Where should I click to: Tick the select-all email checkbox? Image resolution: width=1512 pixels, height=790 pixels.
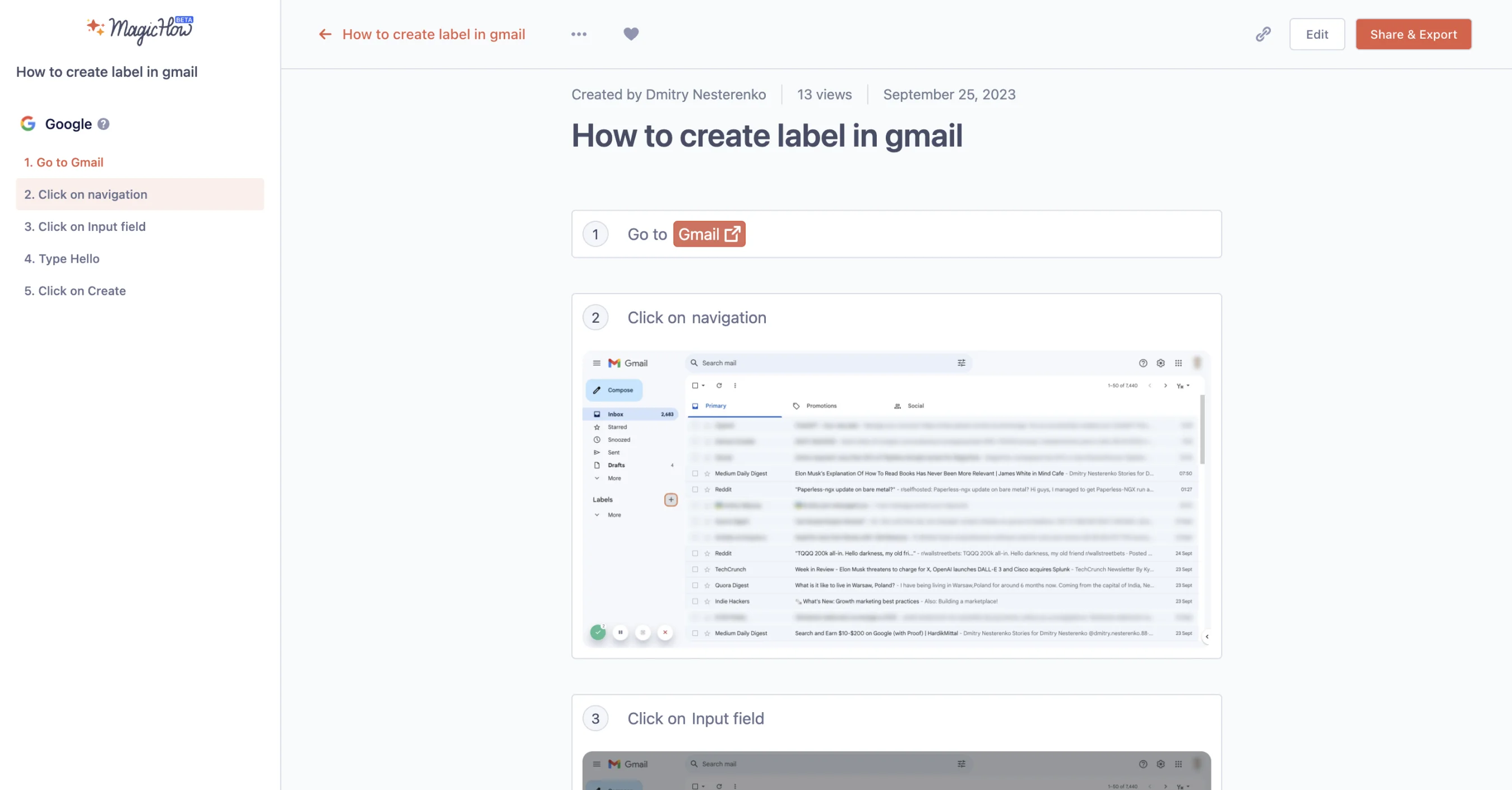(696, 385)
